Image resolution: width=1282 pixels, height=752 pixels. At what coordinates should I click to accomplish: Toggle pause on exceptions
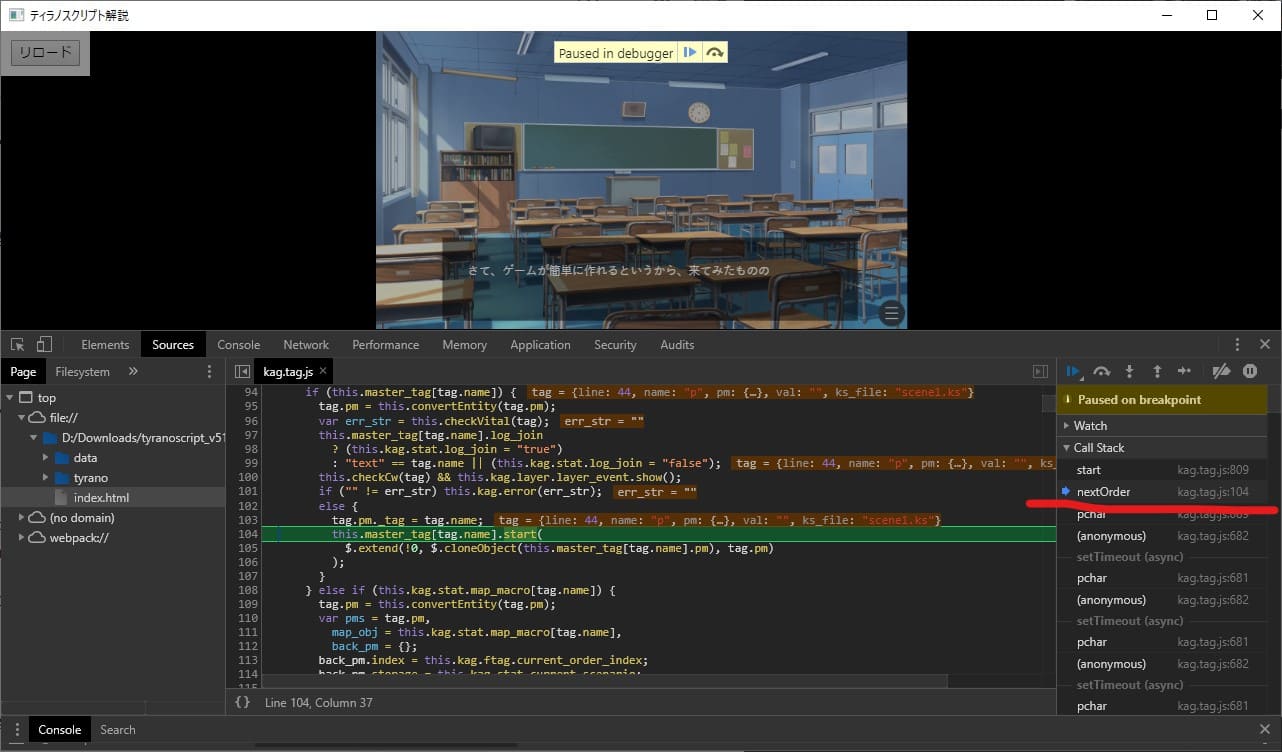(x=1250, y=371)
